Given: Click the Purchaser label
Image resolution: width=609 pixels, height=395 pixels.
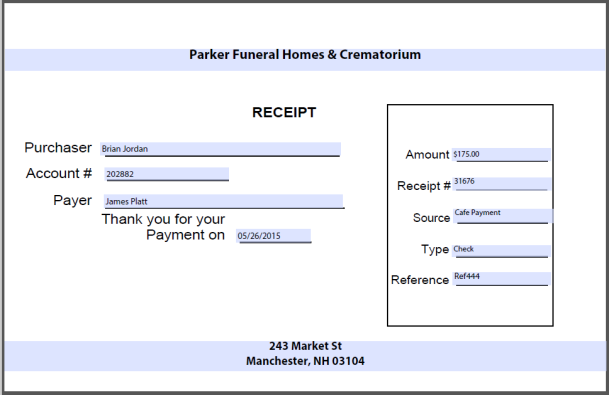Looking at the screenshot, I should click(58, 148).
